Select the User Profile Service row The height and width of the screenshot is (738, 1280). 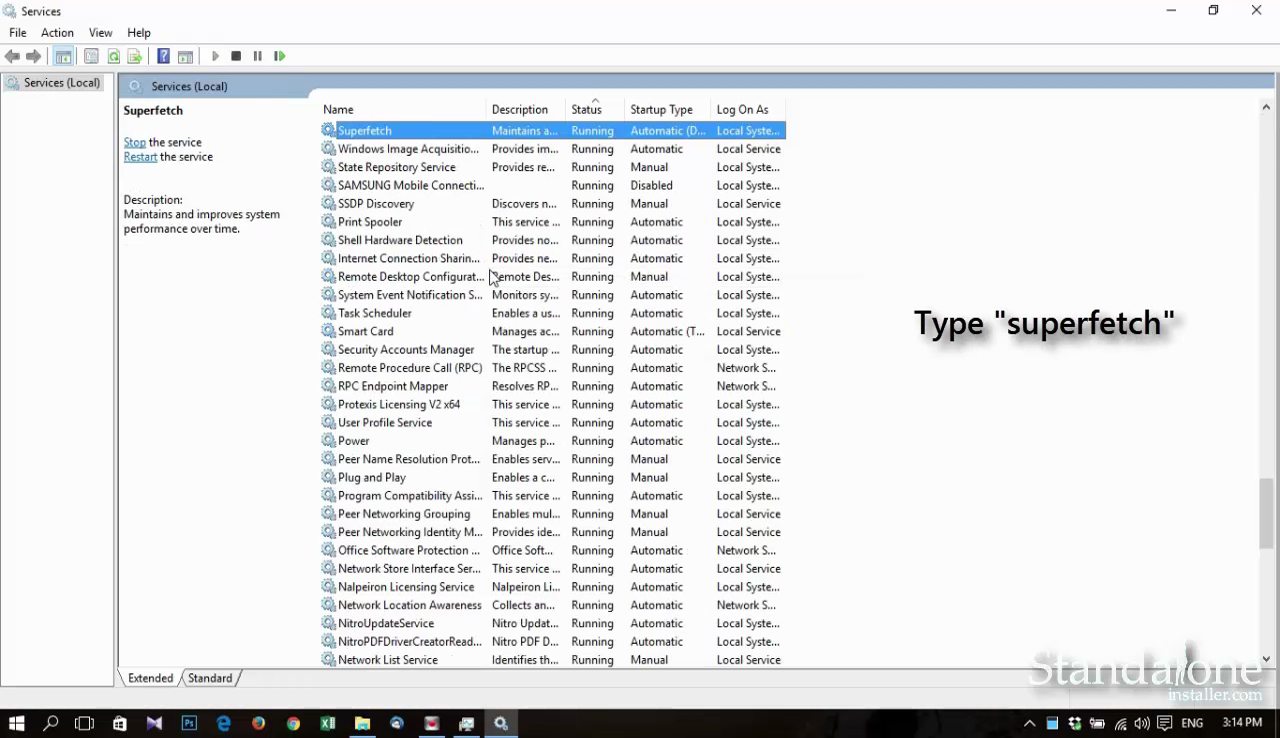(x=553, y=423)
